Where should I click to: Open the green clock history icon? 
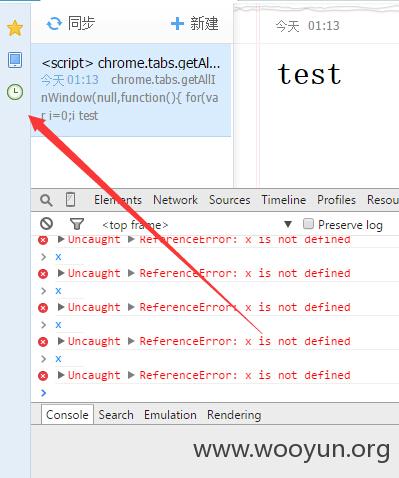tap(15, 92)
